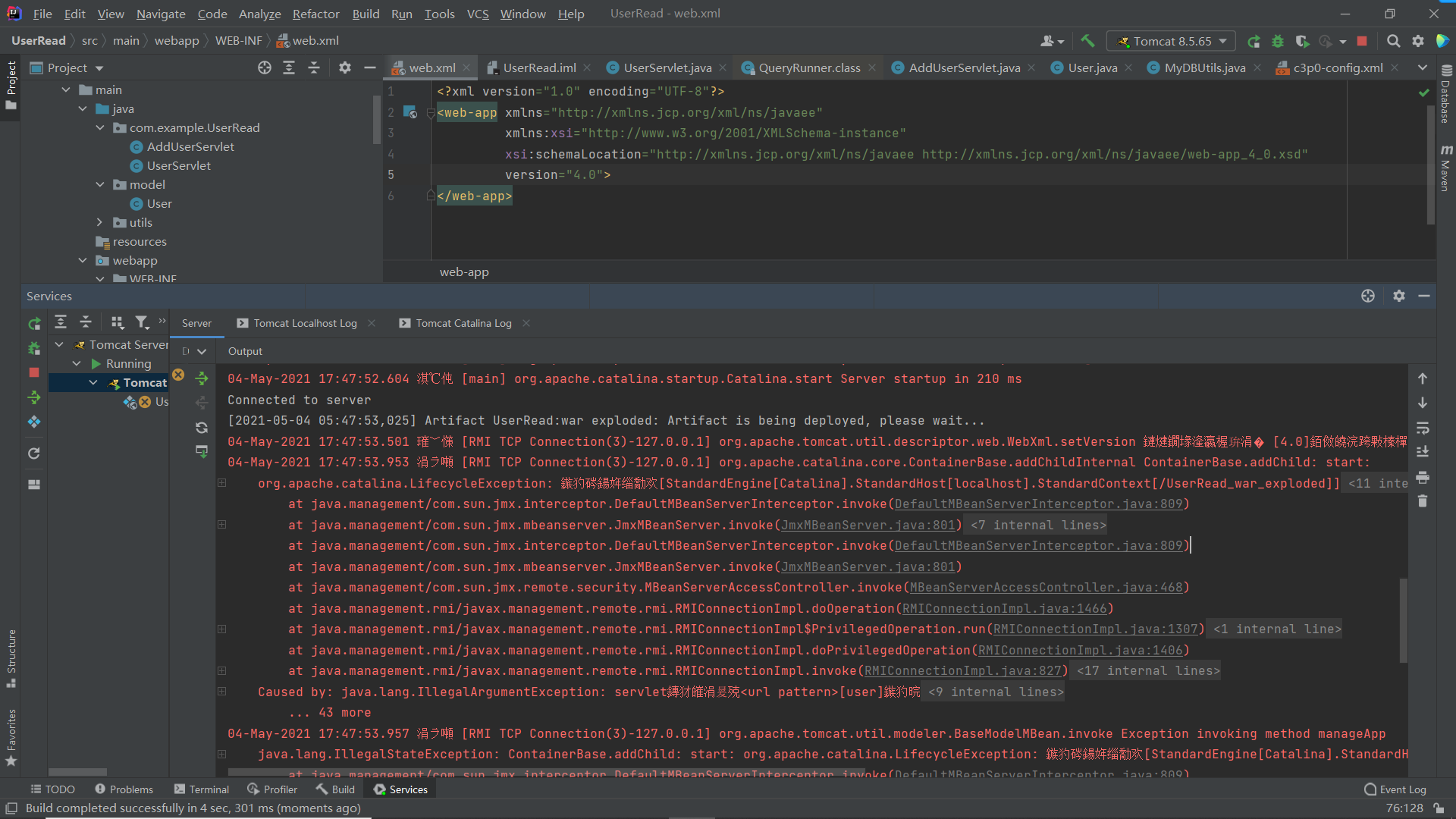Open Tomcat 8.5.65 run configuration dropdown
The image size is (1456, 819).
point(1171,41)
